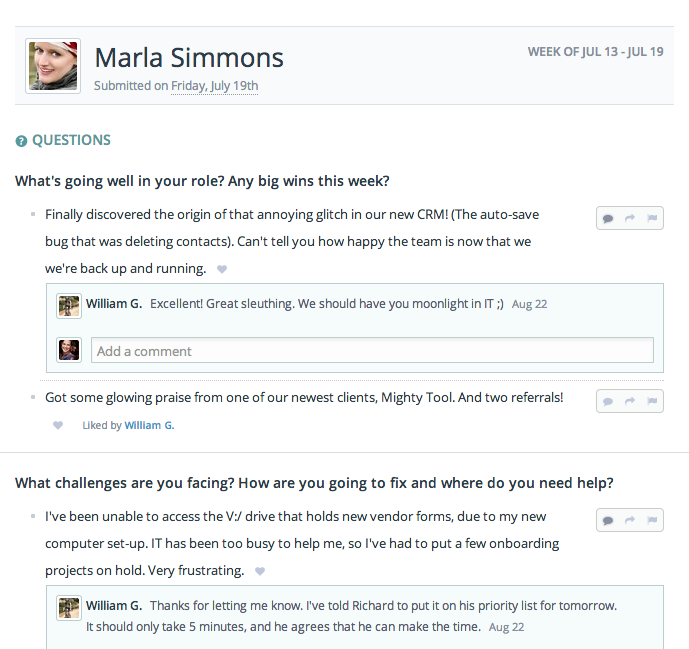Click William G.'s avatar on the 'Excellent!' comment
Image resolution: width=689 pixels, height=649 pixels.
[69, 305]
